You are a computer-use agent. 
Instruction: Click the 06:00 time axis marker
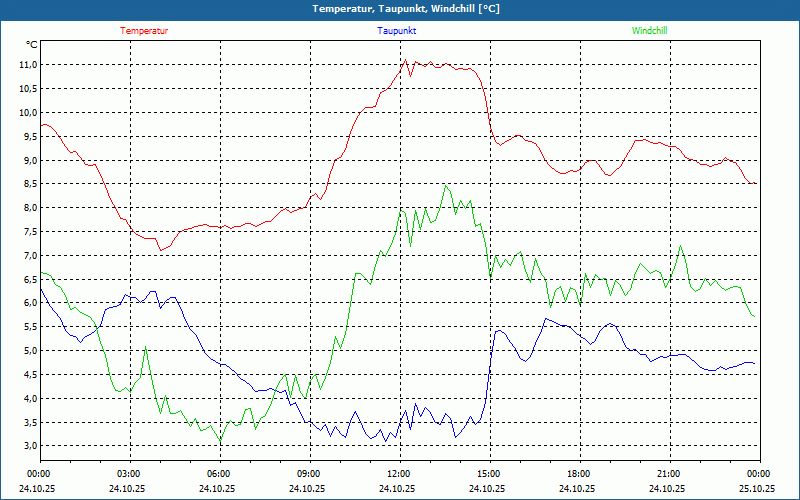[218, 474]
